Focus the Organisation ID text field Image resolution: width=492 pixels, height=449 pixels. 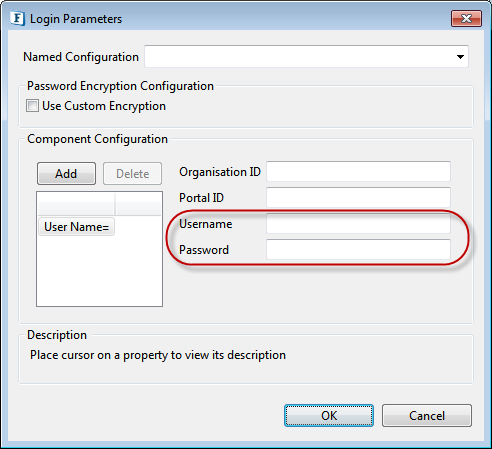[x=358, y=172]
